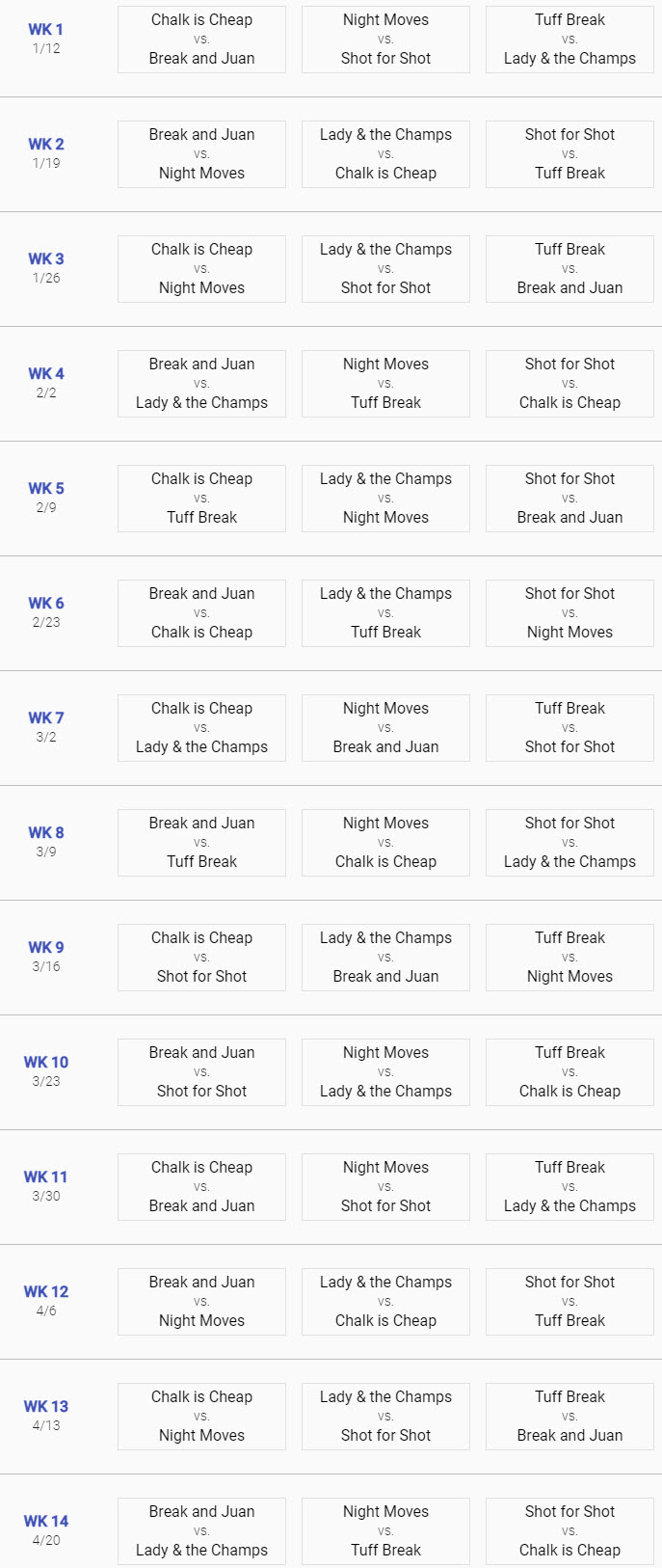Click the WK 9 week label
662x1568 pixels.
46,947
